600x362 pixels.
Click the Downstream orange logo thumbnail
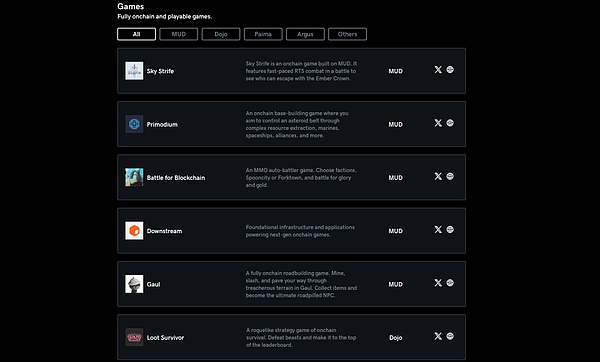(x=134, y=231)
